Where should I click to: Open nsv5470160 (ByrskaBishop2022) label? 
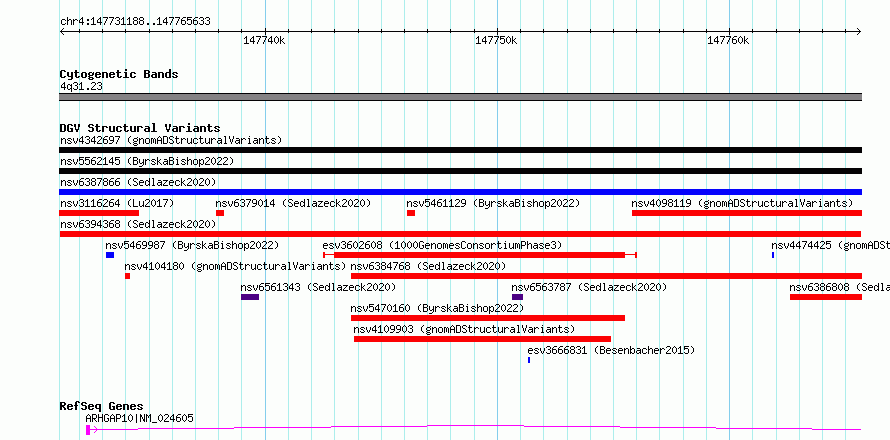coord(437,308)
